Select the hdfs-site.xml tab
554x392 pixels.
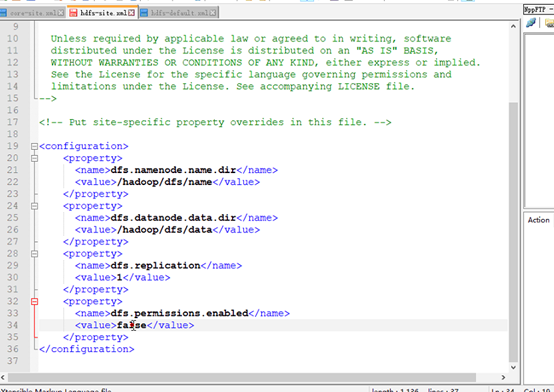point(103,13)
